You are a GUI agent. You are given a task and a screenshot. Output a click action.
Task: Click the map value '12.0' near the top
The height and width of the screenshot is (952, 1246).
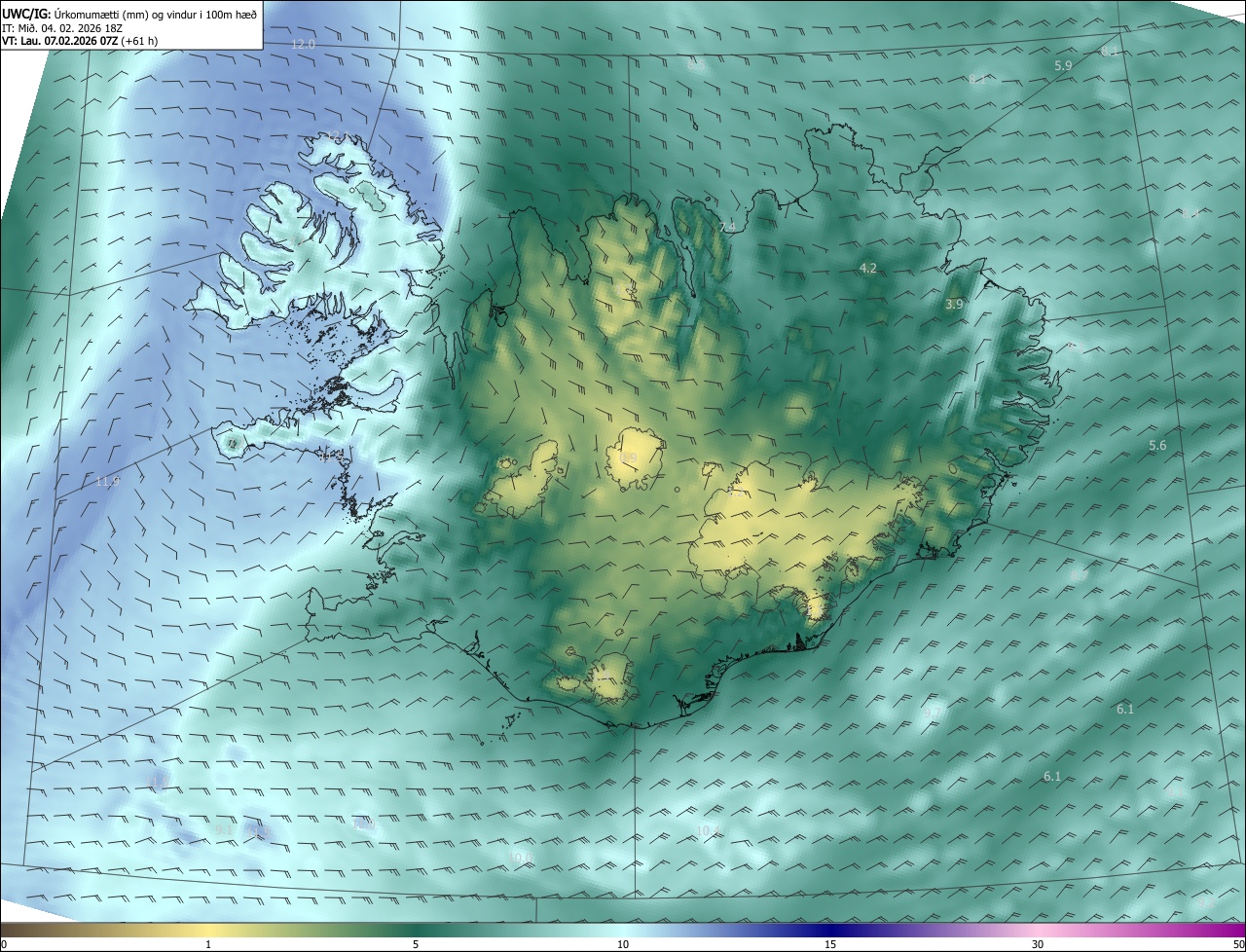[304, 45]
